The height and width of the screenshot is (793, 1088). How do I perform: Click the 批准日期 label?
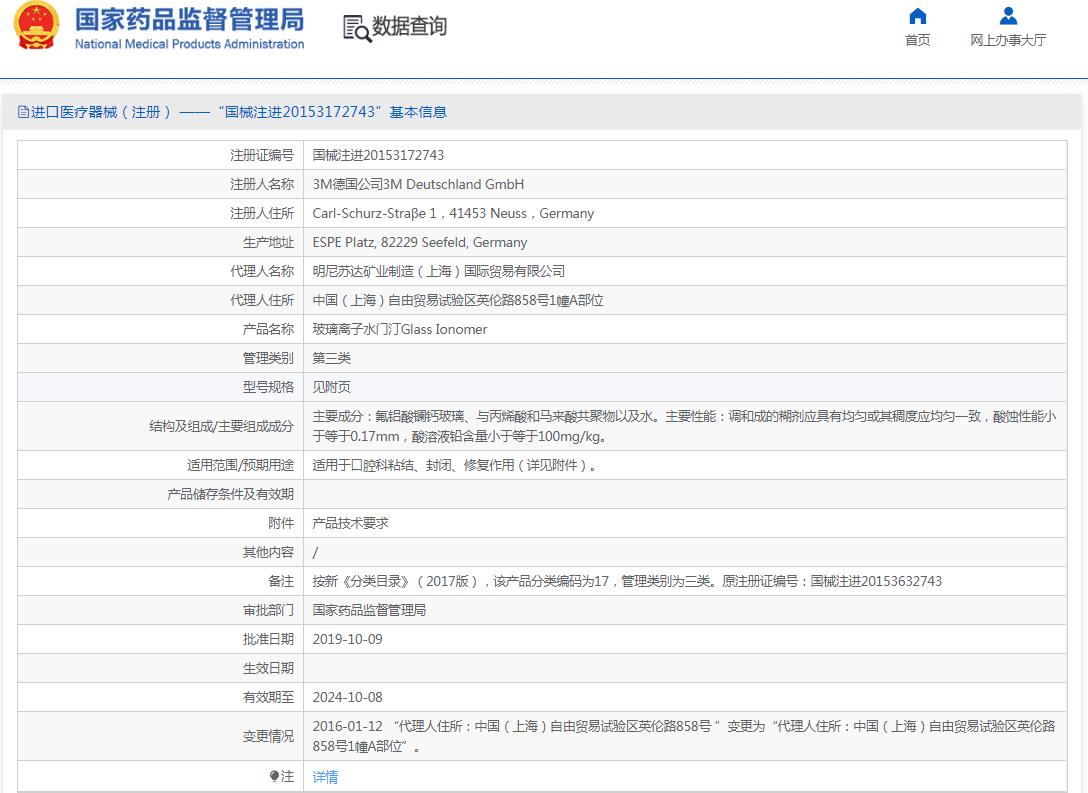pos(269,640)
